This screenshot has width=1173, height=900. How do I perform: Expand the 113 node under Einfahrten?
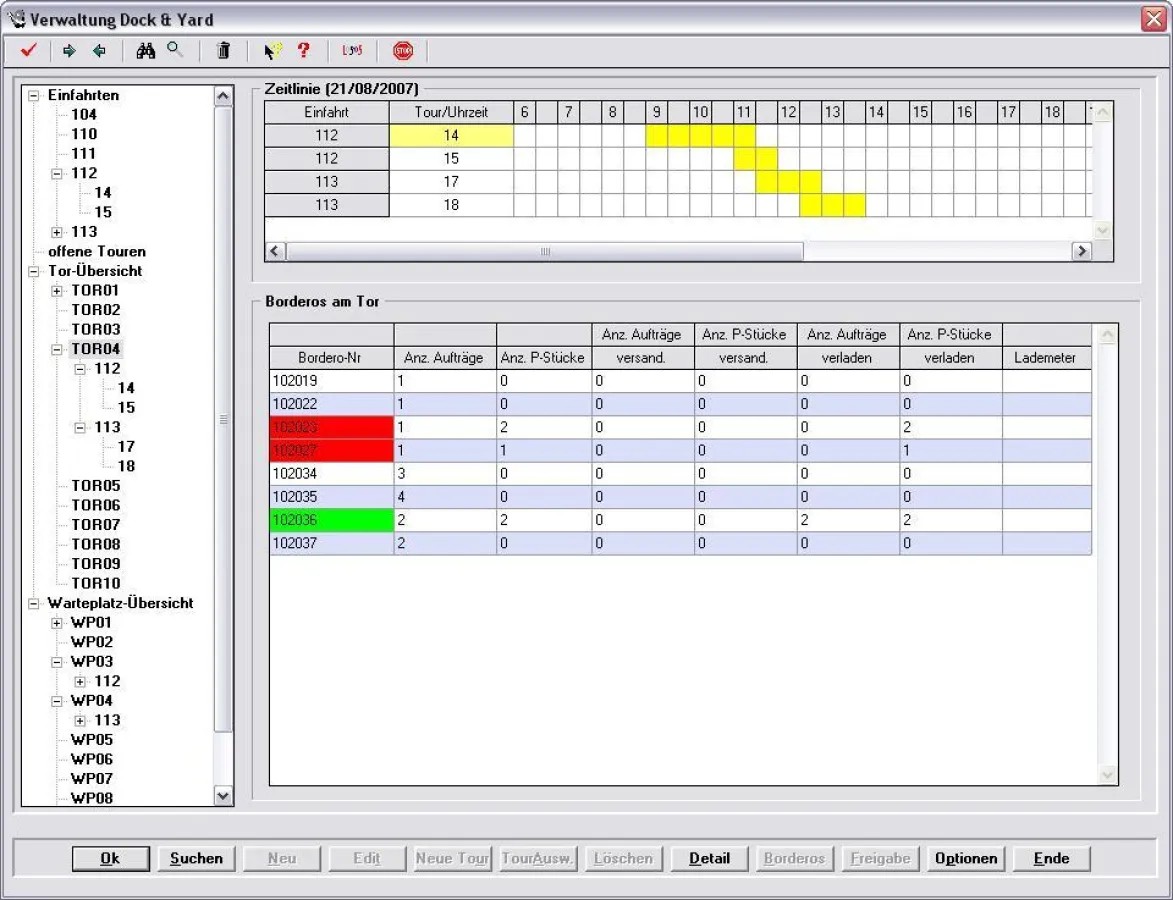pyautogui.click(x=57, y=233)
